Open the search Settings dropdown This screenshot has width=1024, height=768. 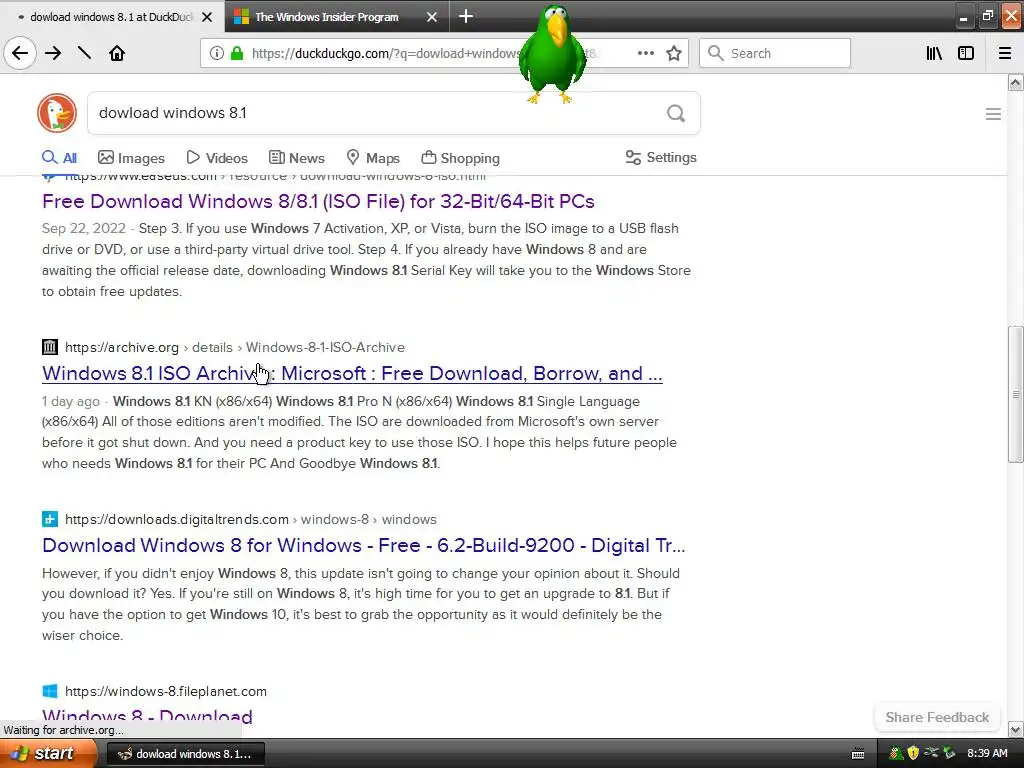point(661,157)
